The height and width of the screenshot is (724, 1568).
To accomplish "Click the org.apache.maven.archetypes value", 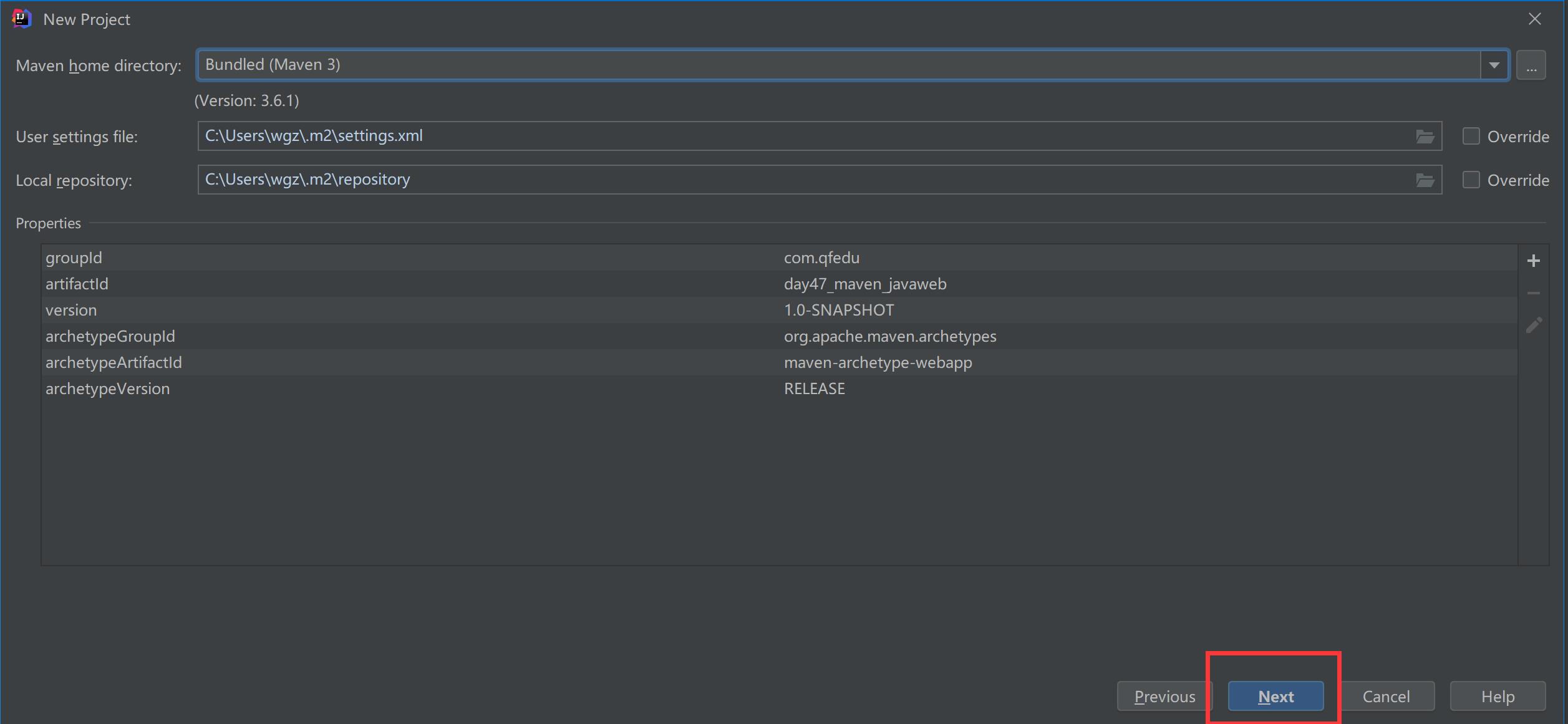I will [x=890, y=336].
